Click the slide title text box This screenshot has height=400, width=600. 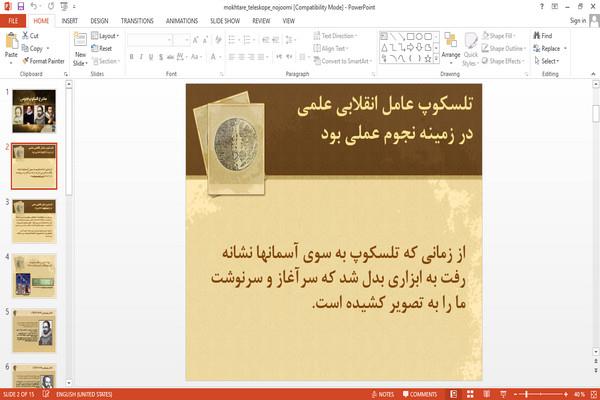385,119
